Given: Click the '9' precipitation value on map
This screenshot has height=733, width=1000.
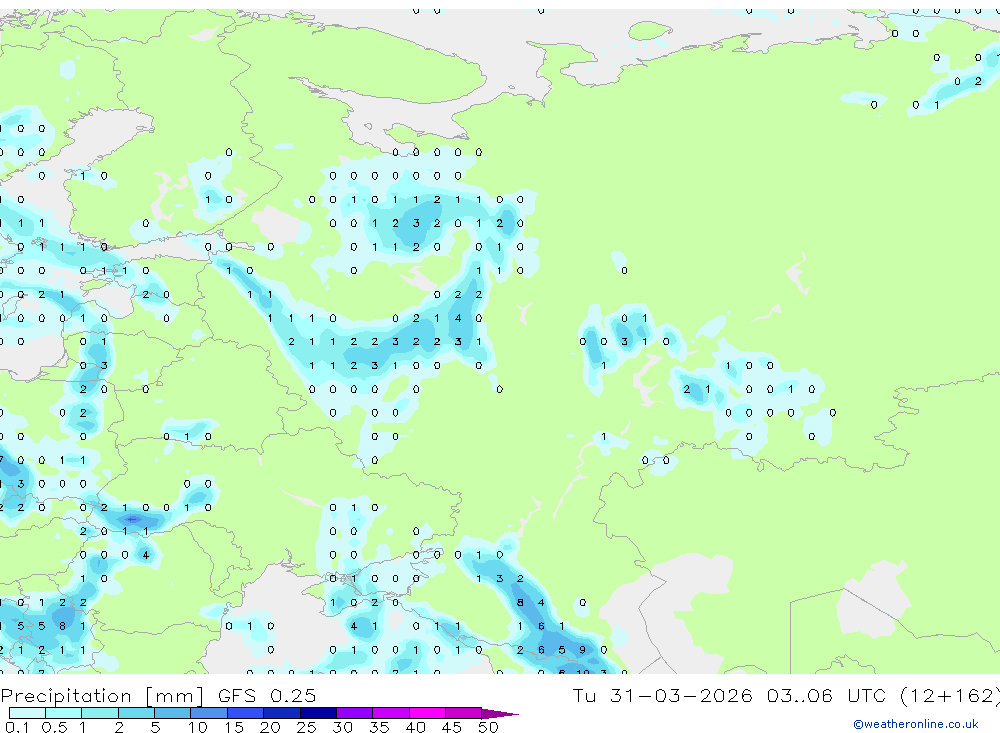Looking at the screenshot, I should (x=582, y=650).
